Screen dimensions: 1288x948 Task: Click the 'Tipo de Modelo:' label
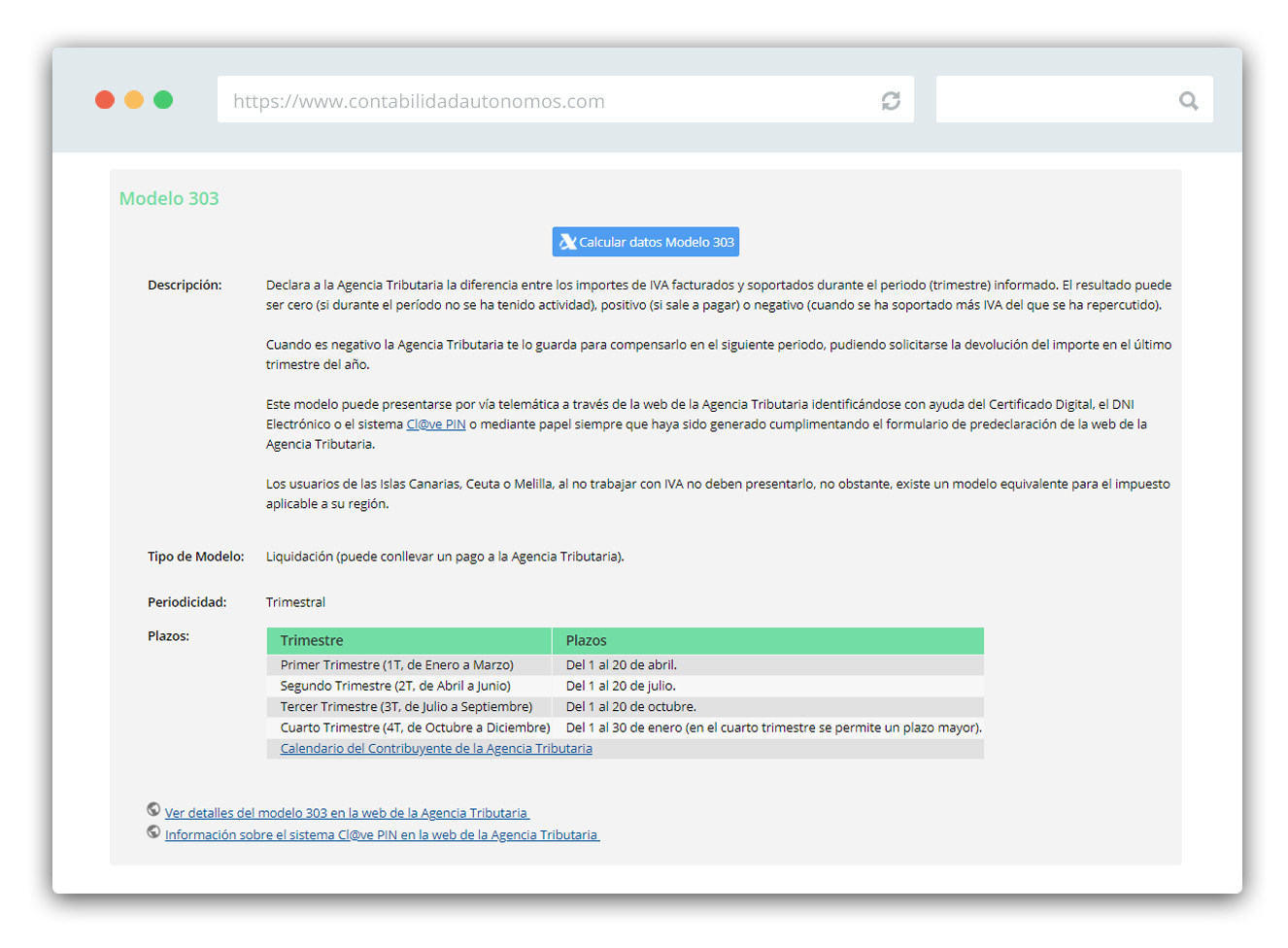tap(195, 557)
